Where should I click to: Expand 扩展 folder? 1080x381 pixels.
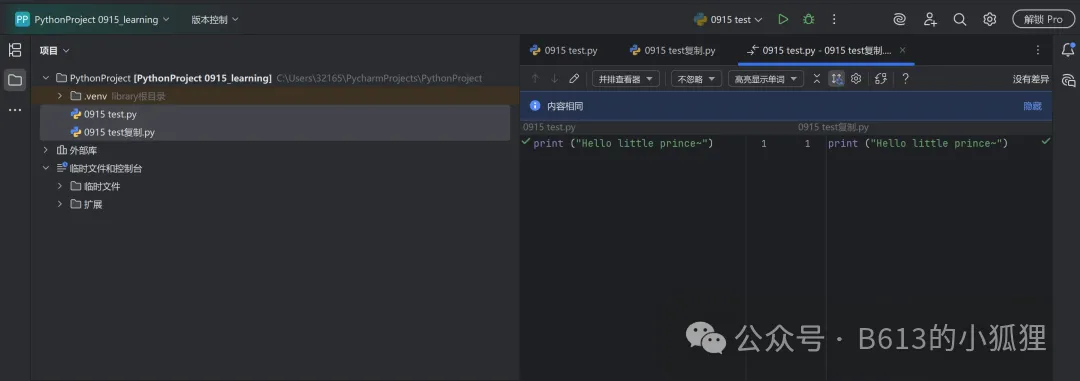61,203
